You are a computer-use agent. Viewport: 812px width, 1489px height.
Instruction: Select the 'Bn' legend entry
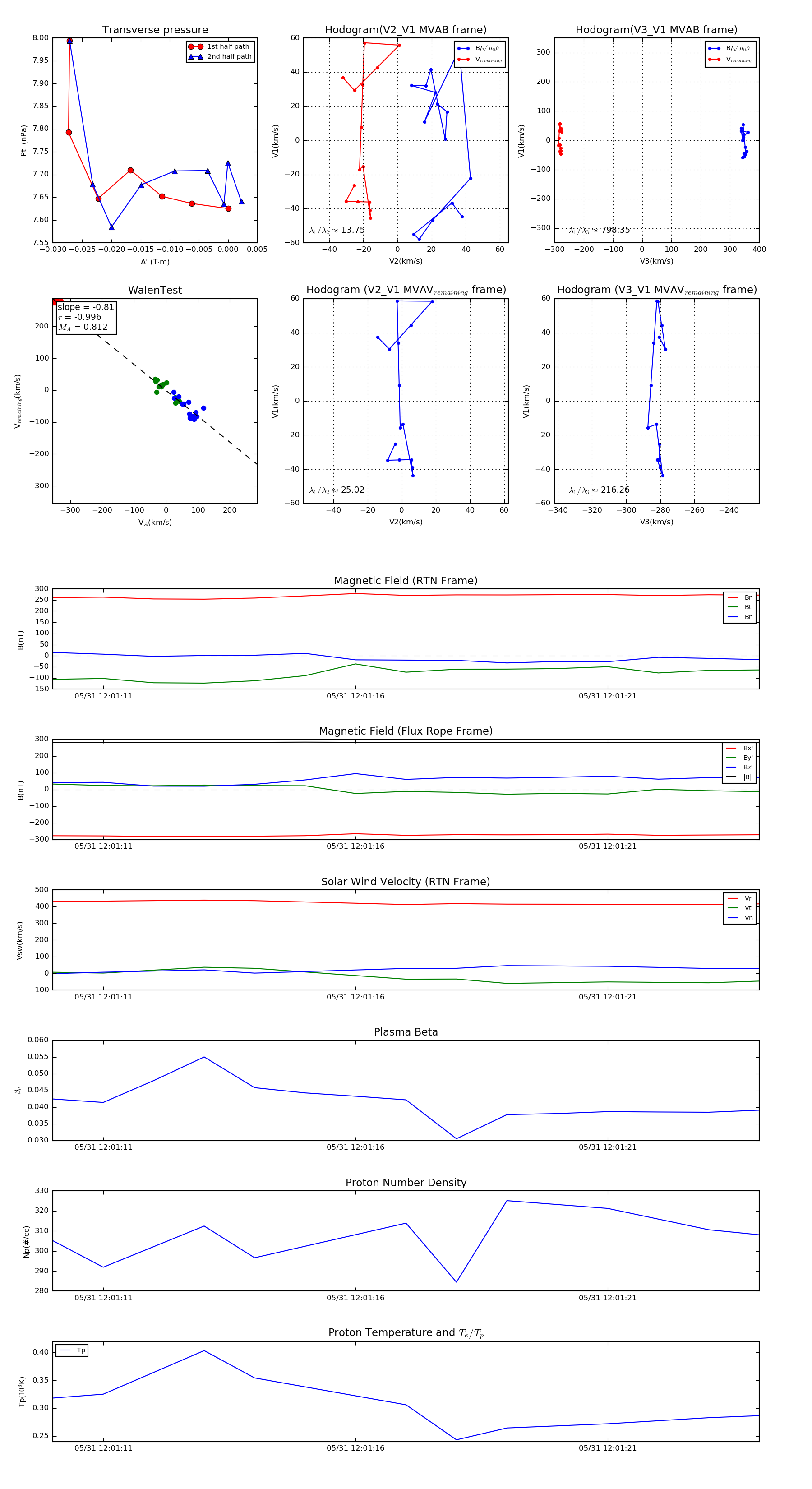click(740, 617)
